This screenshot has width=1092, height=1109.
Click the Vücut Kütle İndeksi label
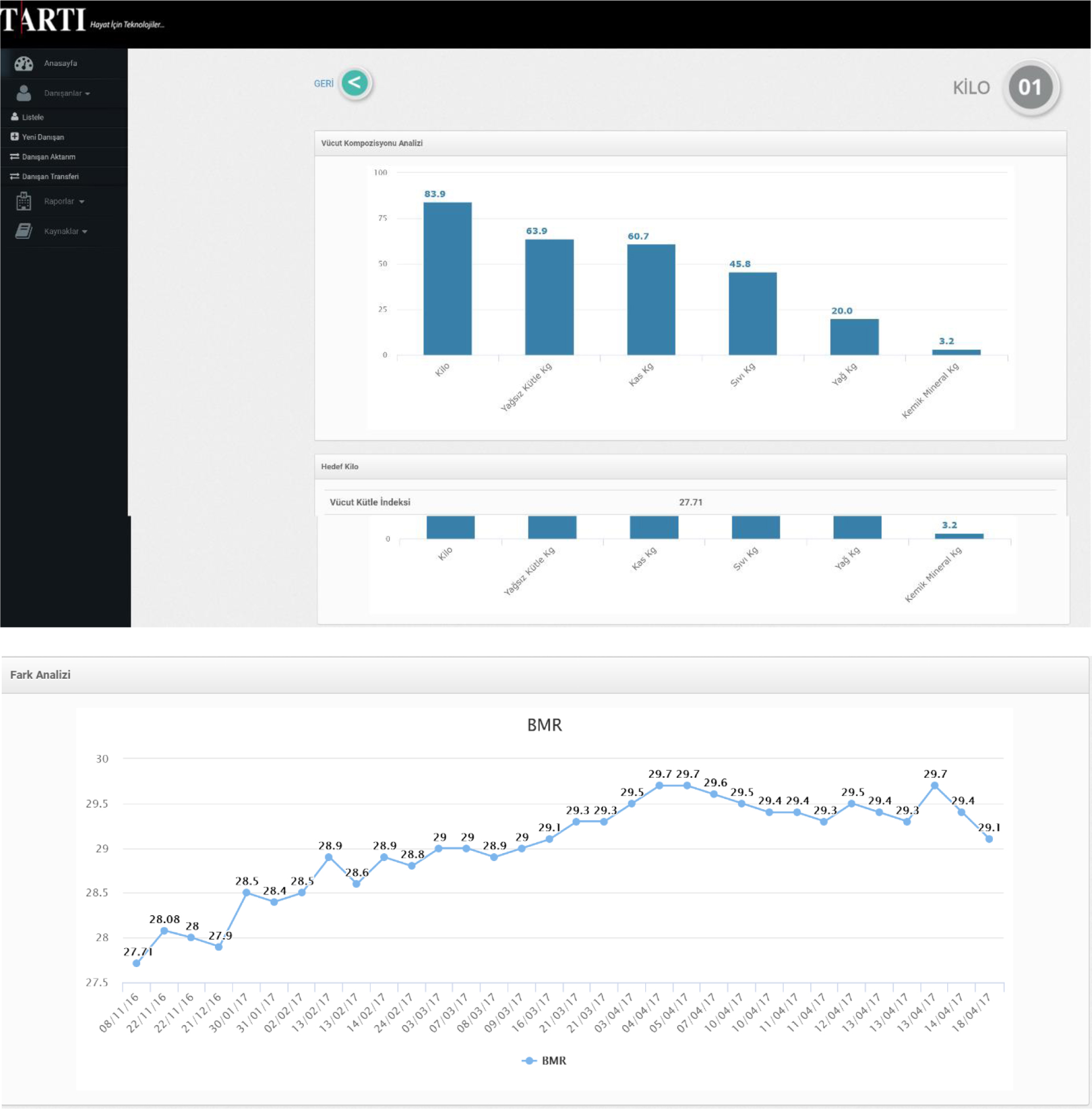[x=370, y=502]
